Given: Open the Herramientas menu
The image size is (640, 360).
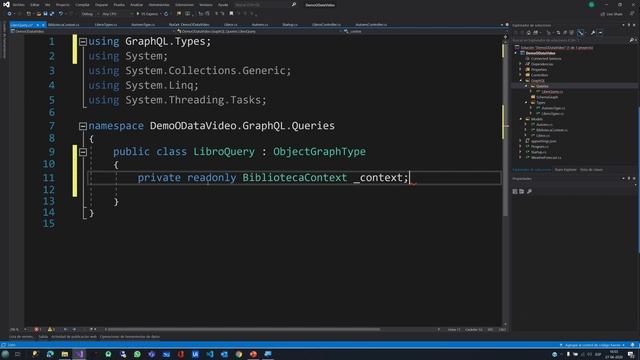Looking at the screenshot, I should click(159, 5).
